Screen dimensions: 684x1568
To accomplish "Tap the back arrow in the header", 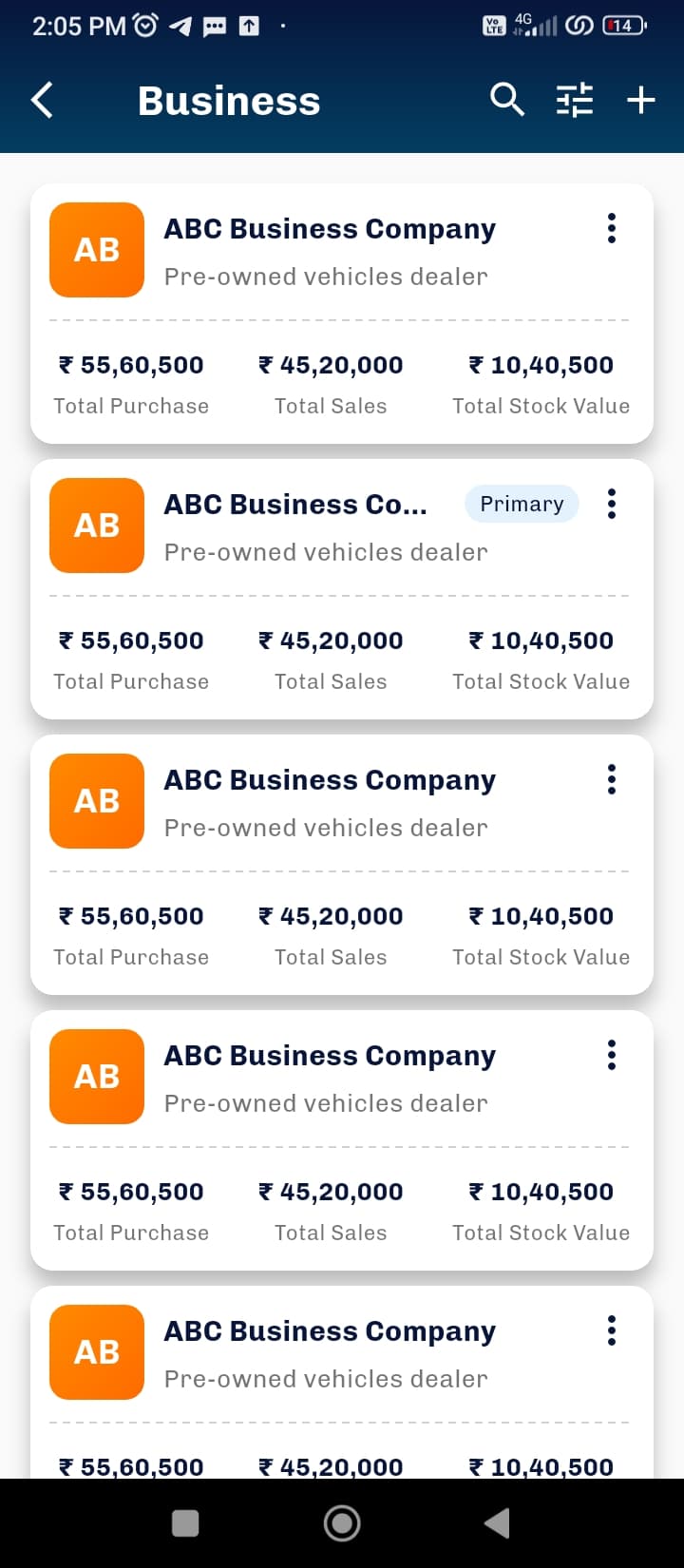I will (42, 100).
